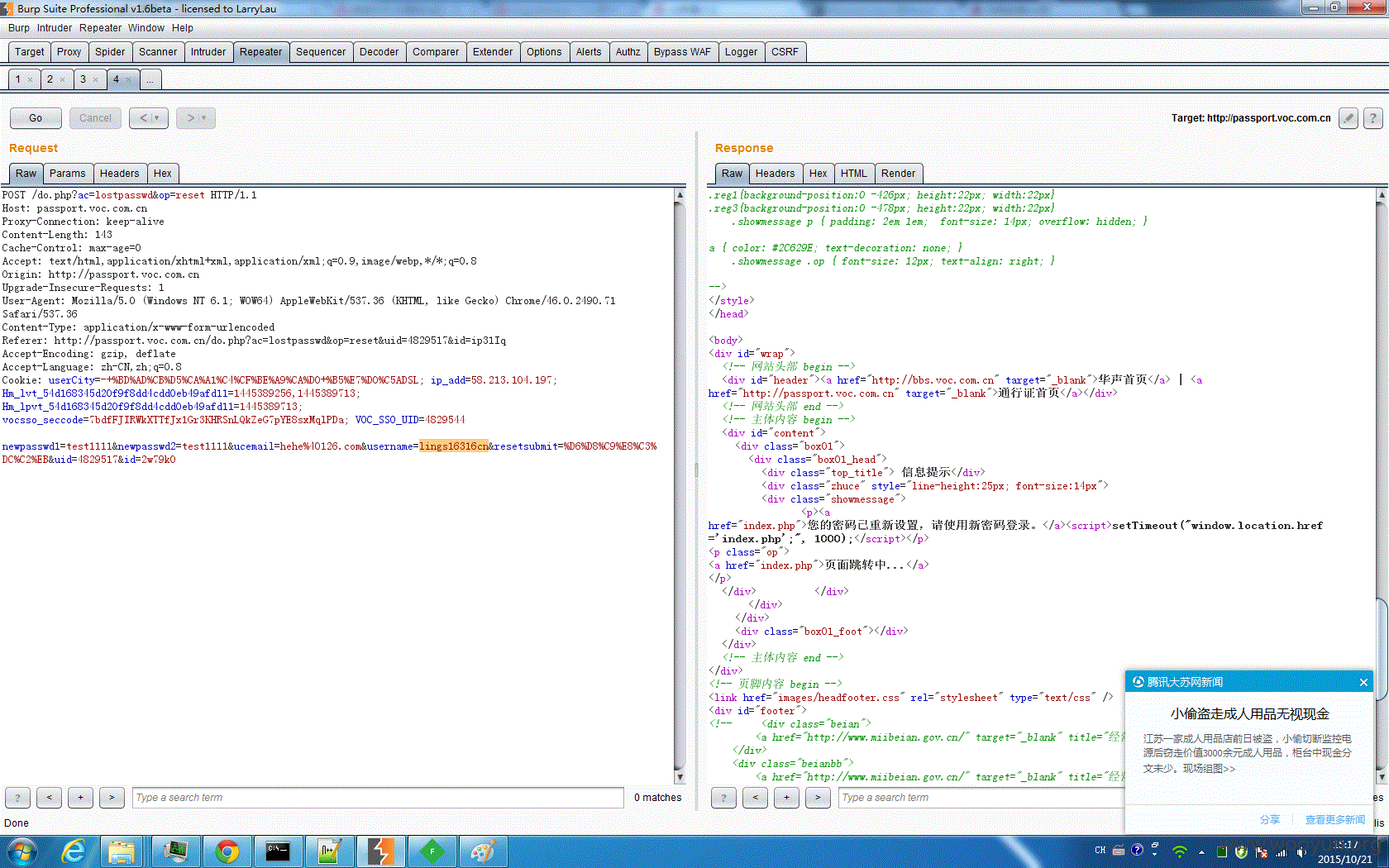Screen dimensions: 1389x868
Task: Open the CSRF tab
Action: pos(785,52)
